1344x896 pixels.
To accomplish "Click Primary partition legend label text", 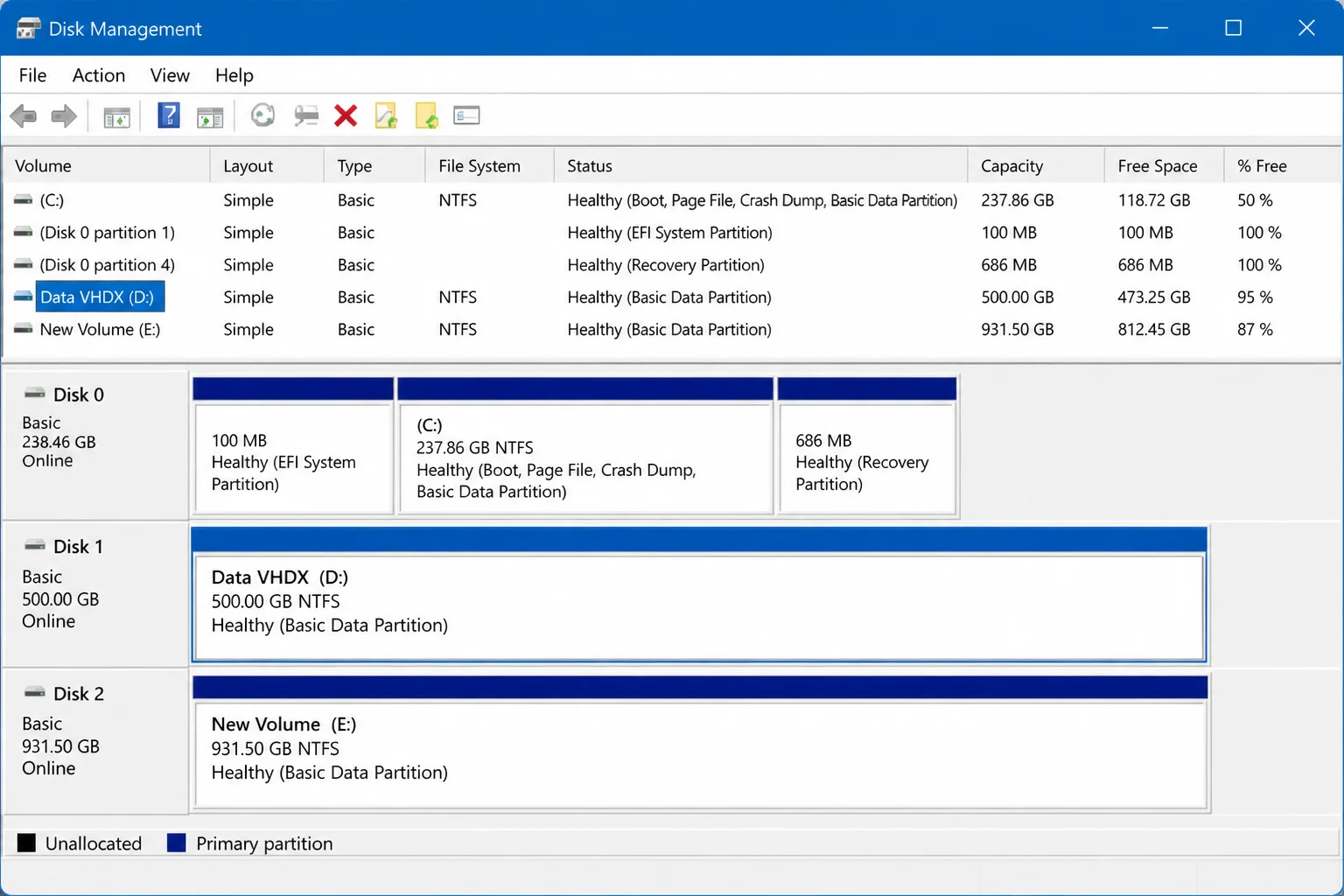I will pyautogui.click(x=264, y=843).
